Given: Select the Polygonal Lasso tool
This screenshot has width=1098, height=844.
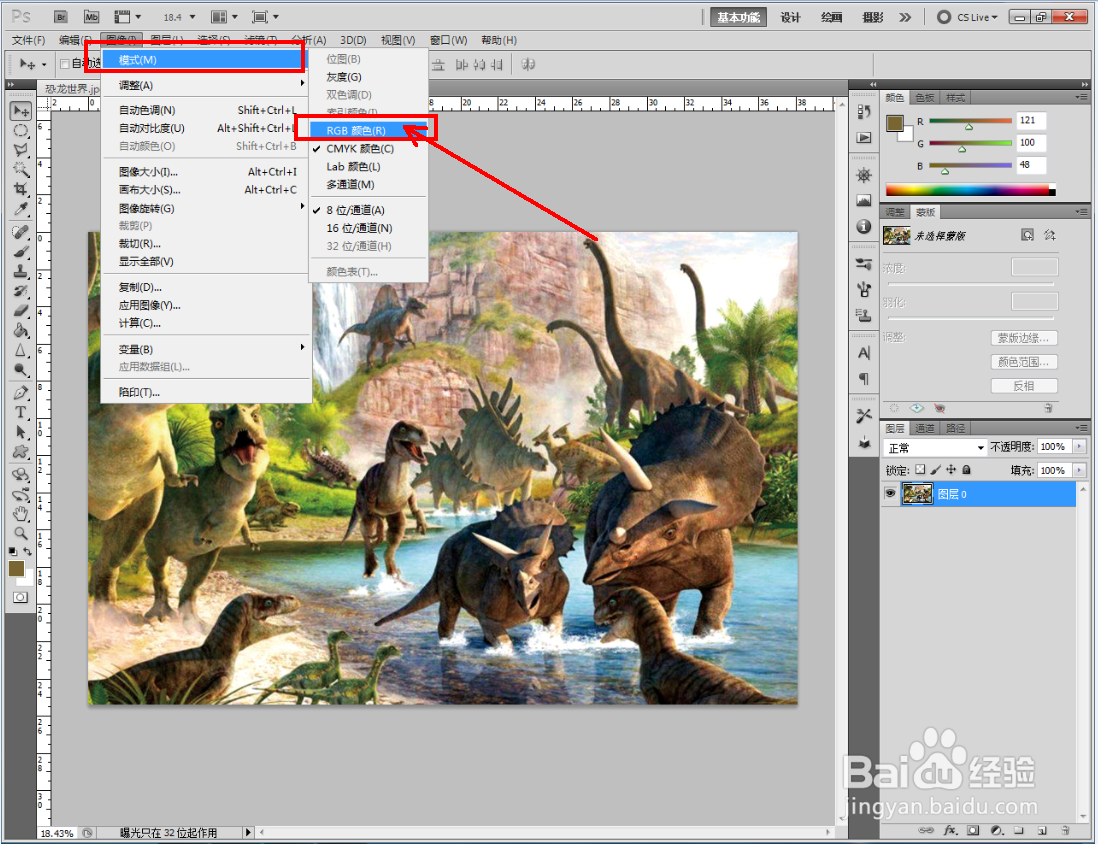Looking at the screenshot, I should [21, 150].
